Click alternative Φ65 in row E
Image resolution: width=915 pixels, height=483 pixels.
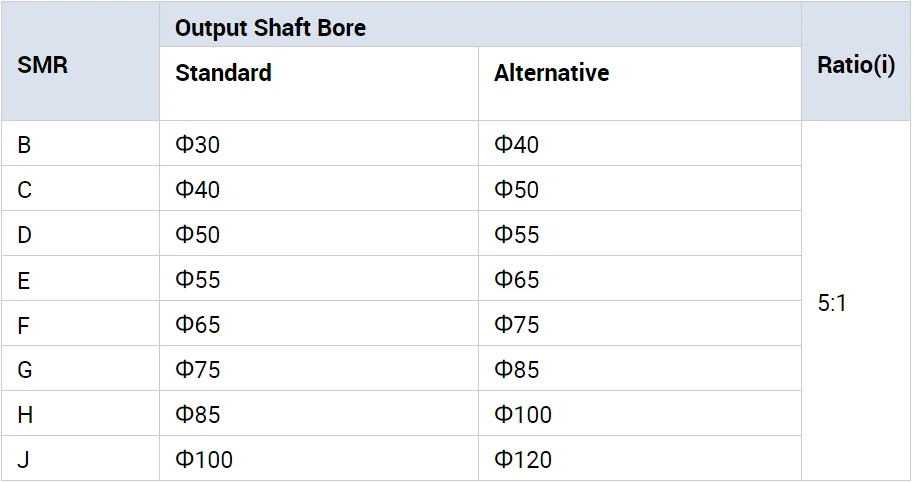640,278
